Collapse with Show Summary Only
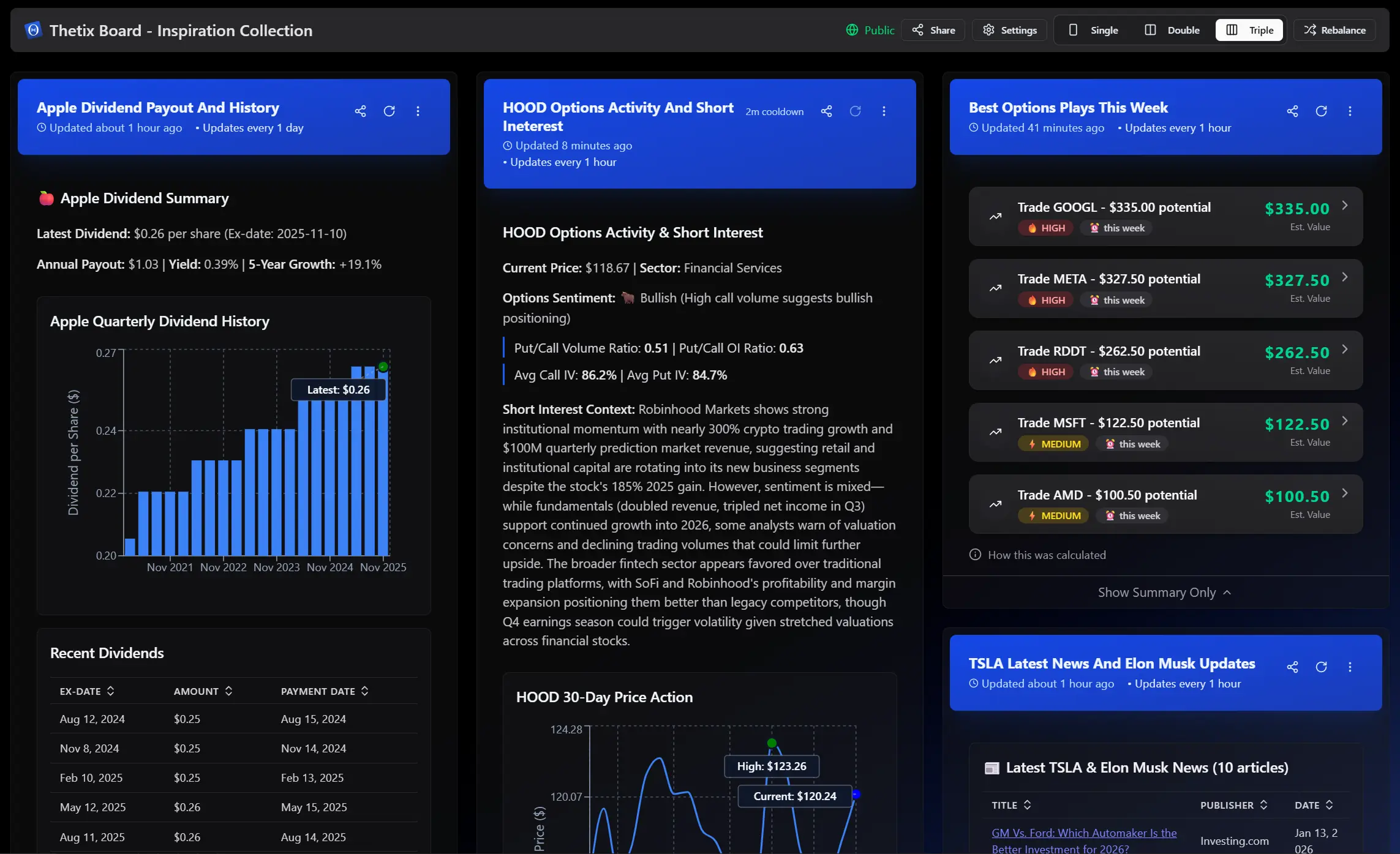The height and width of the screenshot is (854, 1400). 1165,593
